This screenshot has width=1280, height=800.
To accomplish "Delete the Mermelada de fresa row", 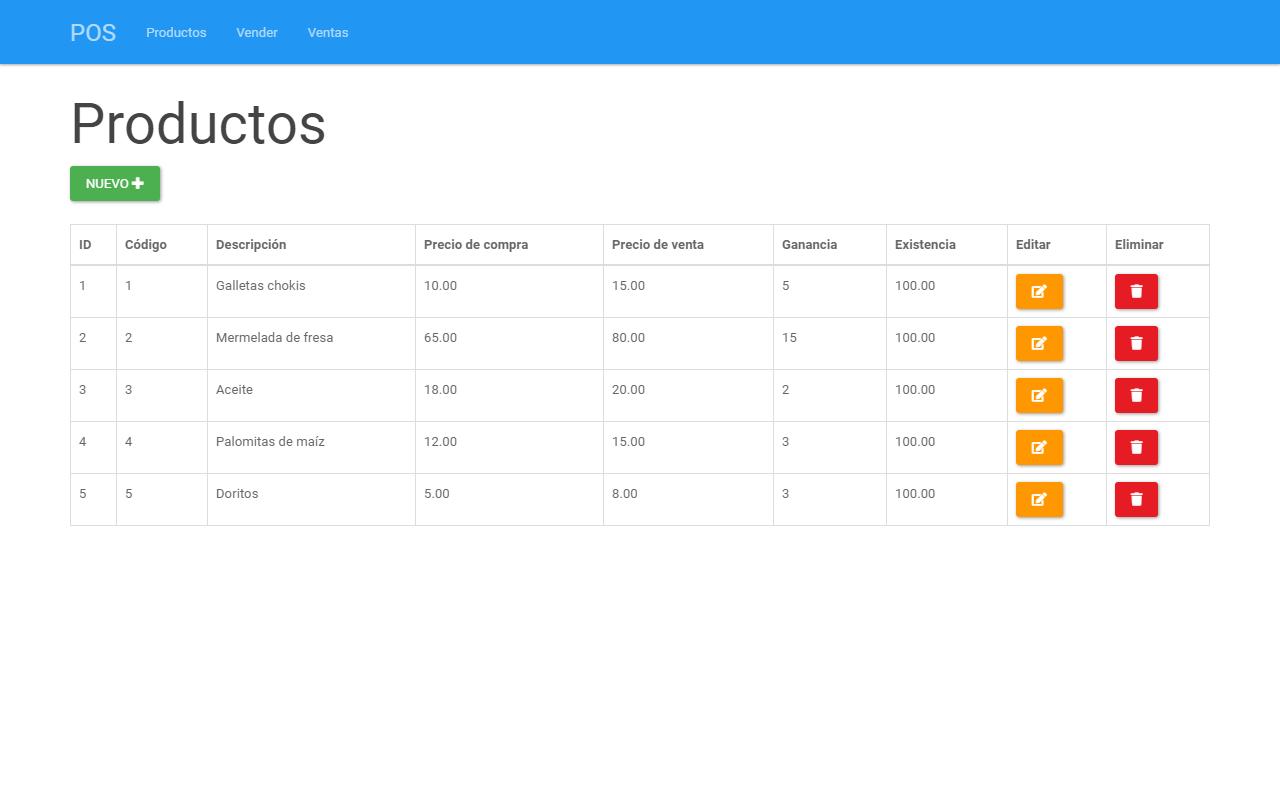I will point(1136,343).
